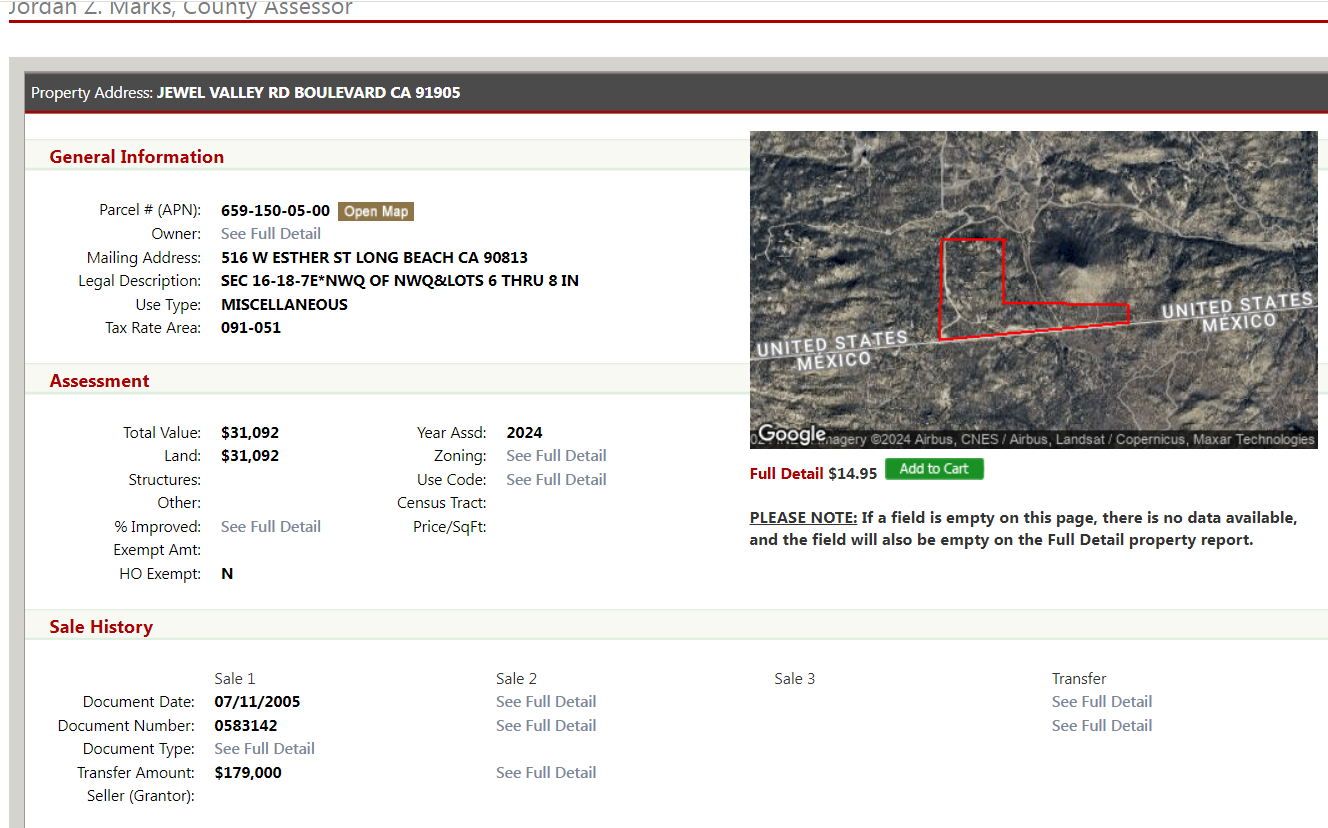
Task: Click the Transfer column header
Action: pyautogui.click(x=1079, y=679)
